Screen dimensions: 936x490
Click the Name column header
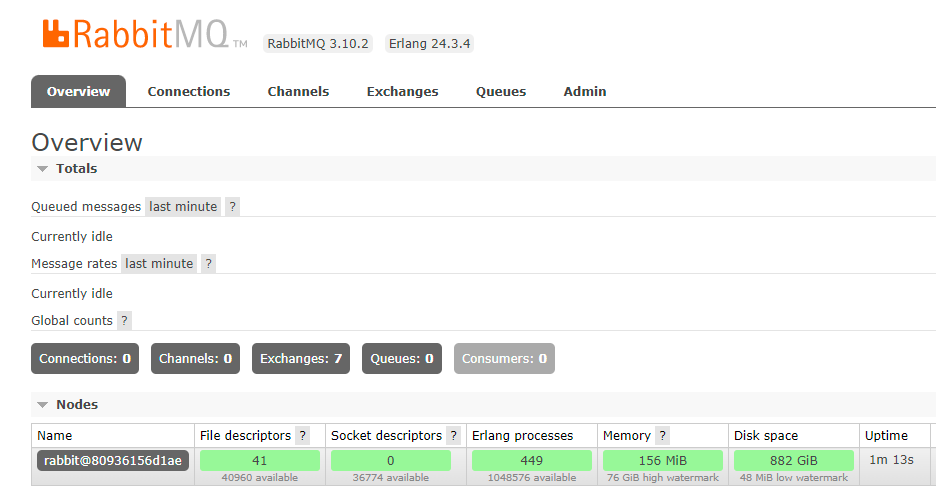point(54,436)
